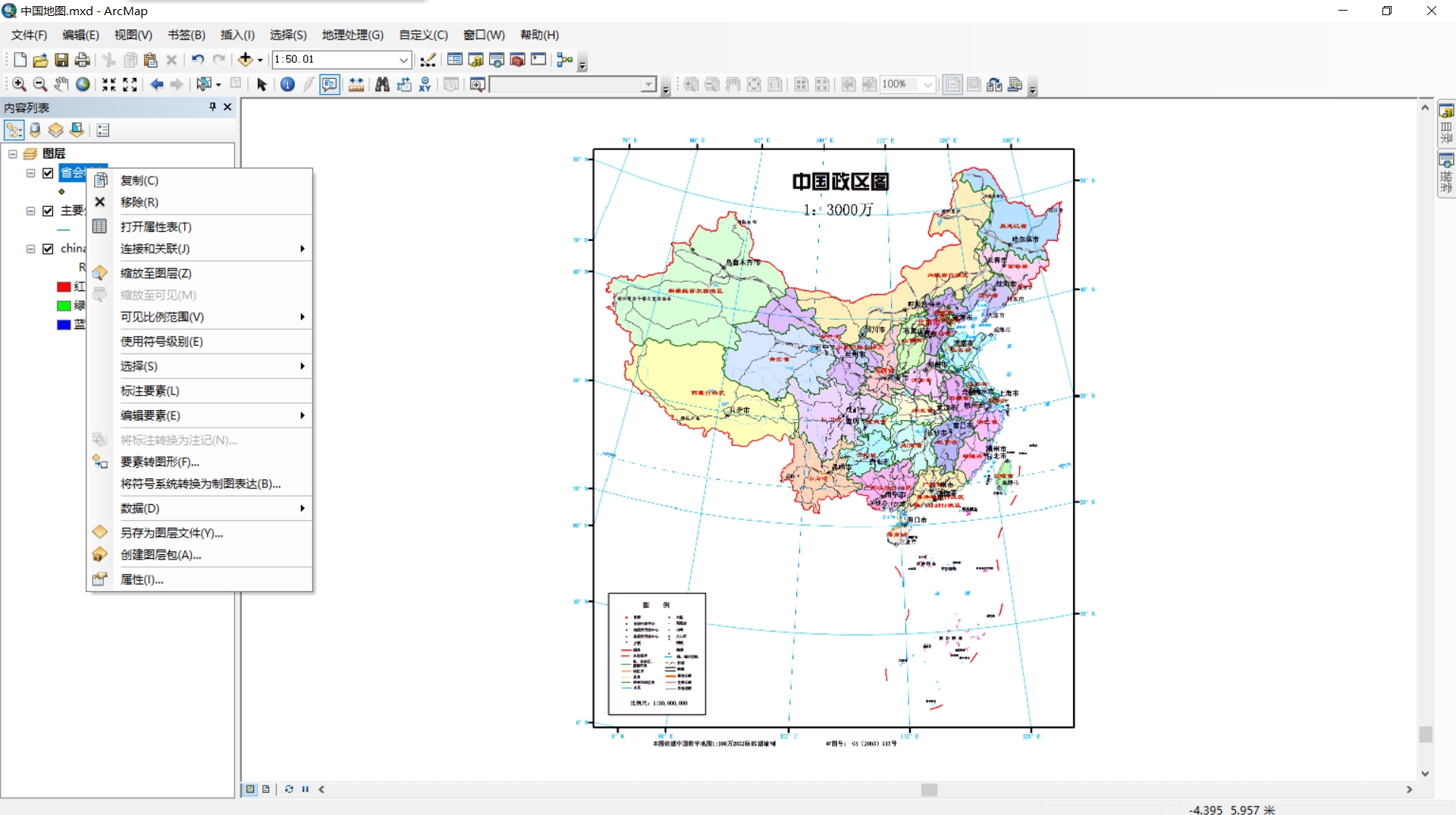Collapse the china layer tree node

pyautogui.click(x=31, y=249)
